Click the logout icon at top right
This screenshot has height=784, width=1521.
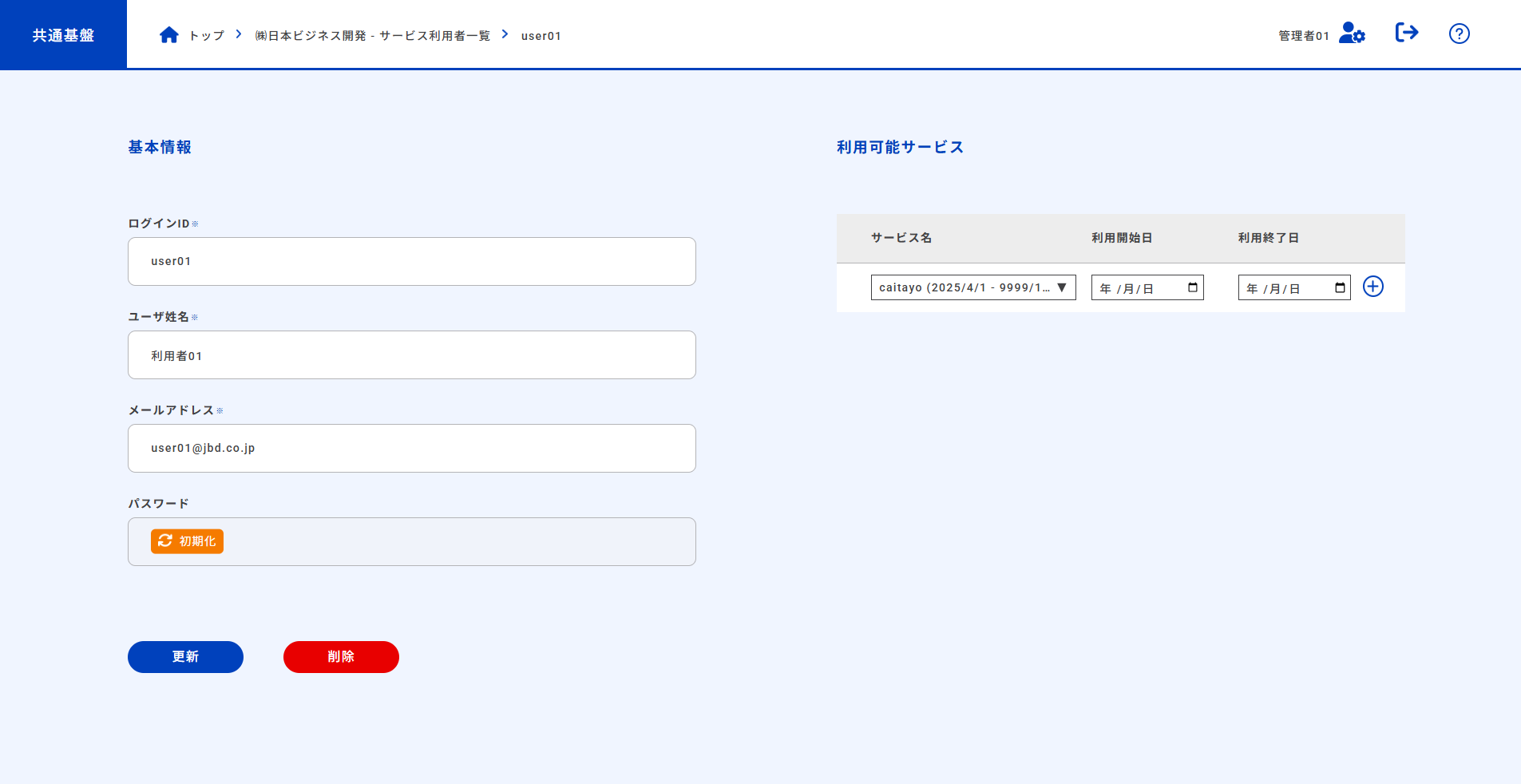click(1407, 33)
